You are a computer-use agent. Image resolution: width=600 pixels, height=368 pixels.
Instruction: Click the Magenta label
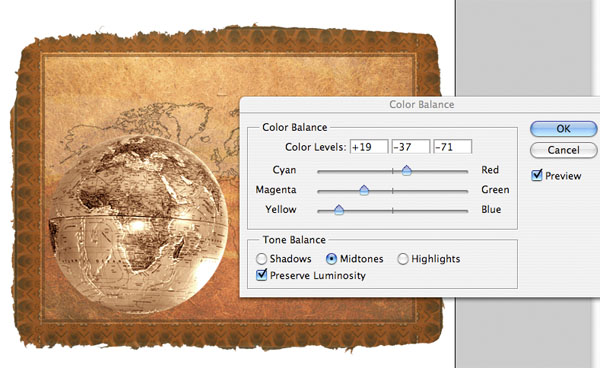(x=276, y=190)
